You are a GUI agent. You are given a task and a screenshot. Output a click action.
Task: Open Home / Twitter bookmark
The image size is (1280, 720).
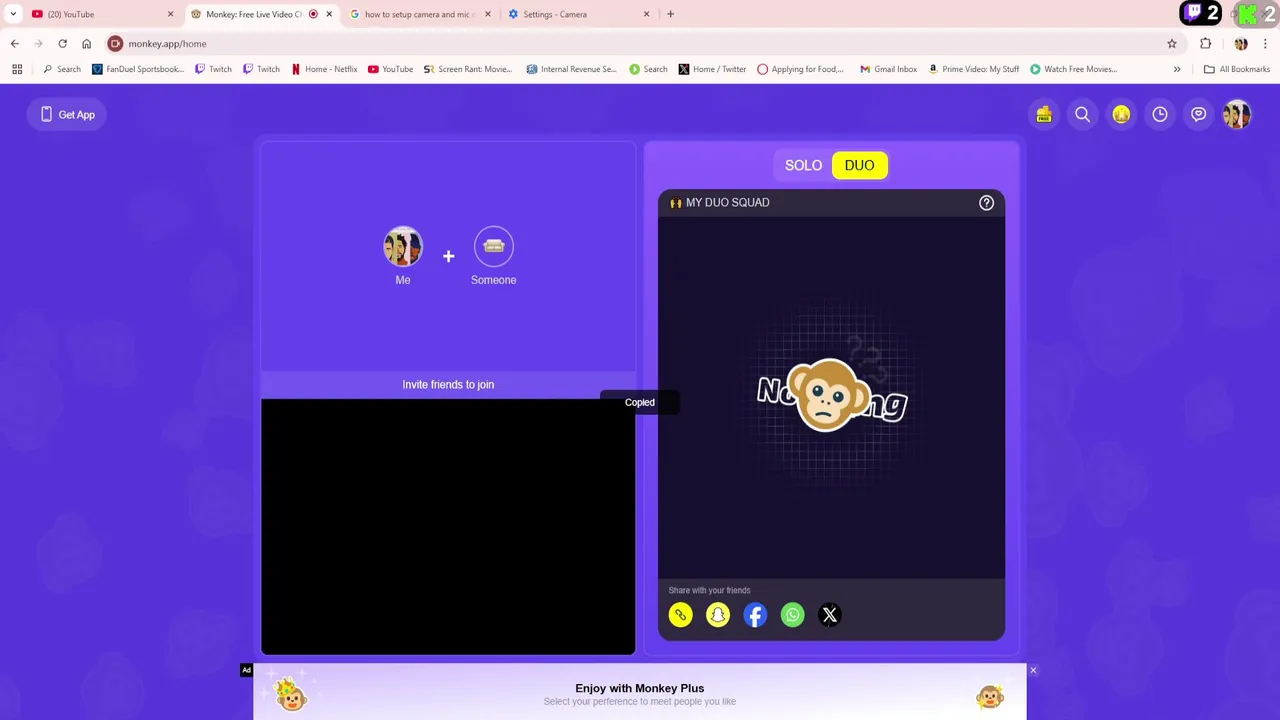pos(712,69)
